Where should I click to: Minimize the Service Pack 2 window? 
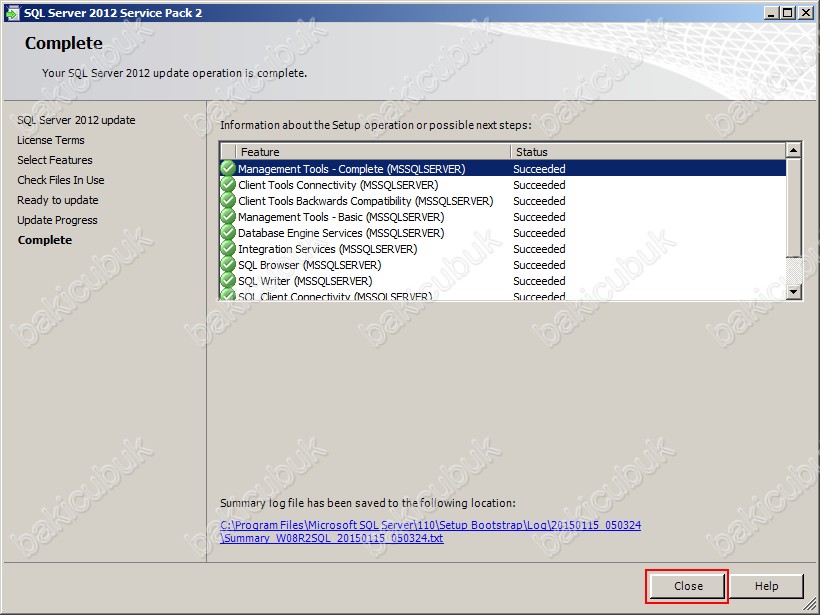click(x=770, y=13)
